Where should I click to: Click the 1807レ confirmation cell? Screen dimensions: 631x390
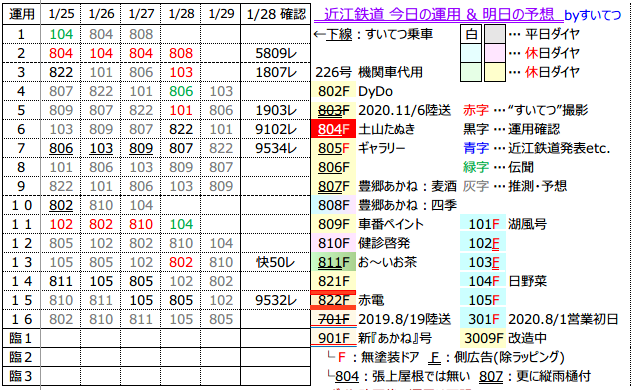click(276, 72)
